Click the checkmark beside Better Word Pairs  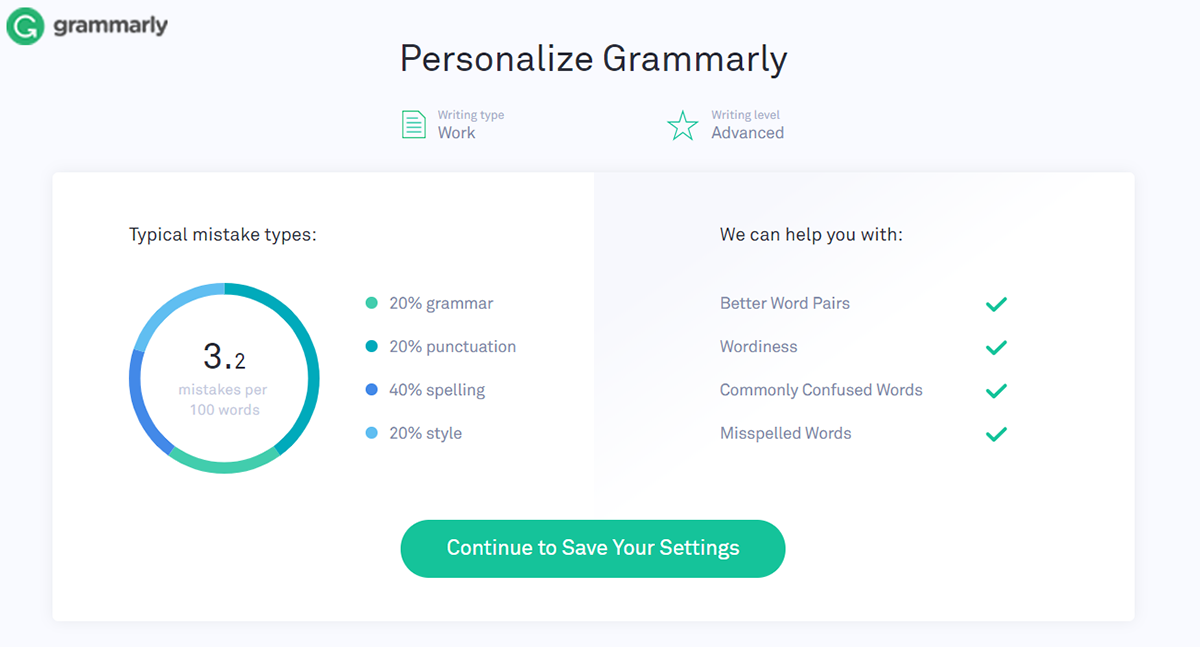click(996, 303)
